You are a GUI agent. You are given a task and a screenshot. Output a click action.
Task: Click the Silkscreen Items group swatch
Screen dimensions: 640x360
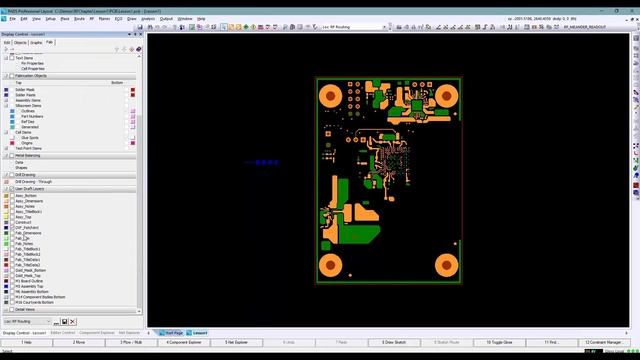6,106
